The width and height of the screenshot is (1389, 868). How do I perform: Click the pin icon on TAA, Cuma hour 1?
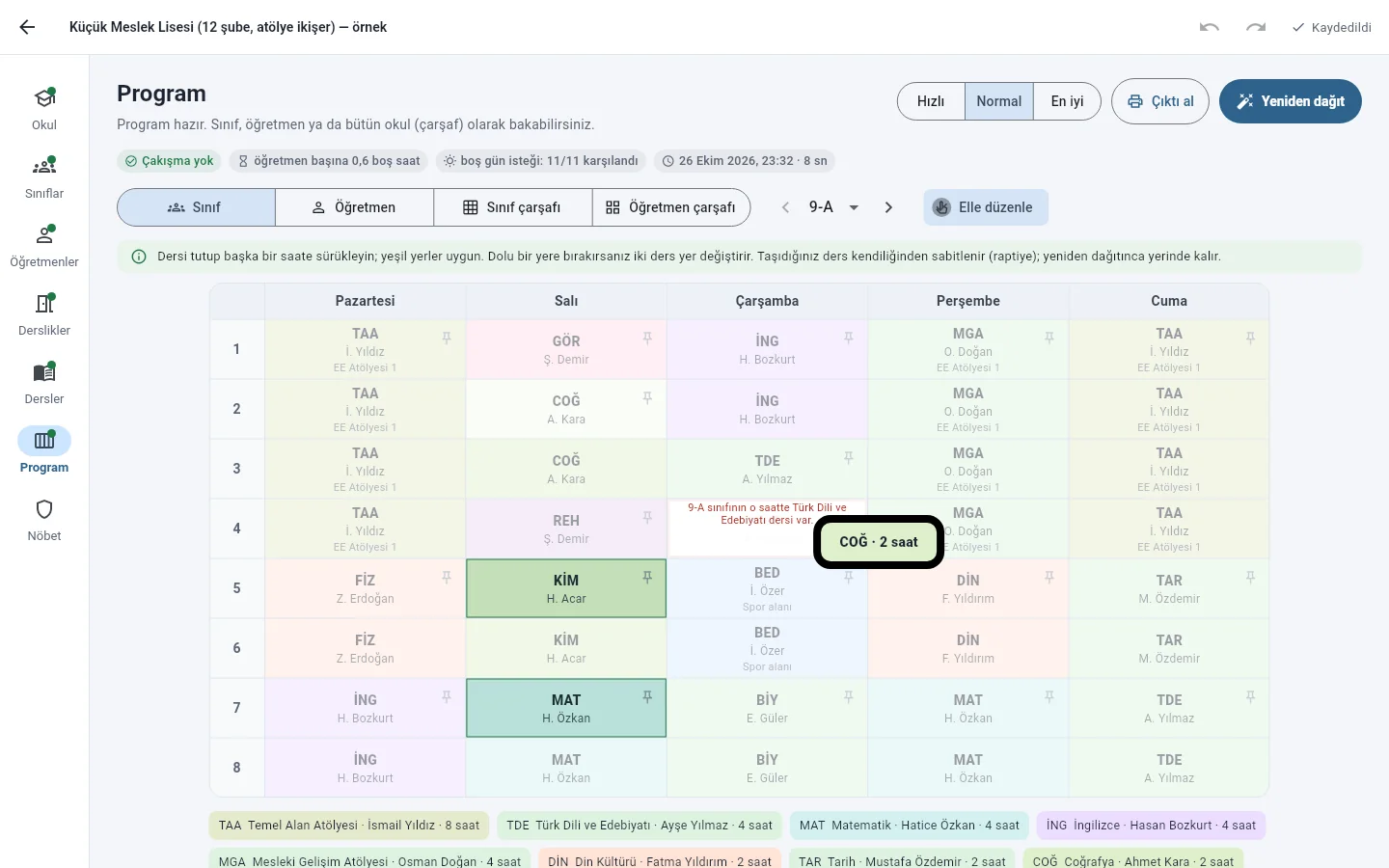(x=1250, y=338)
